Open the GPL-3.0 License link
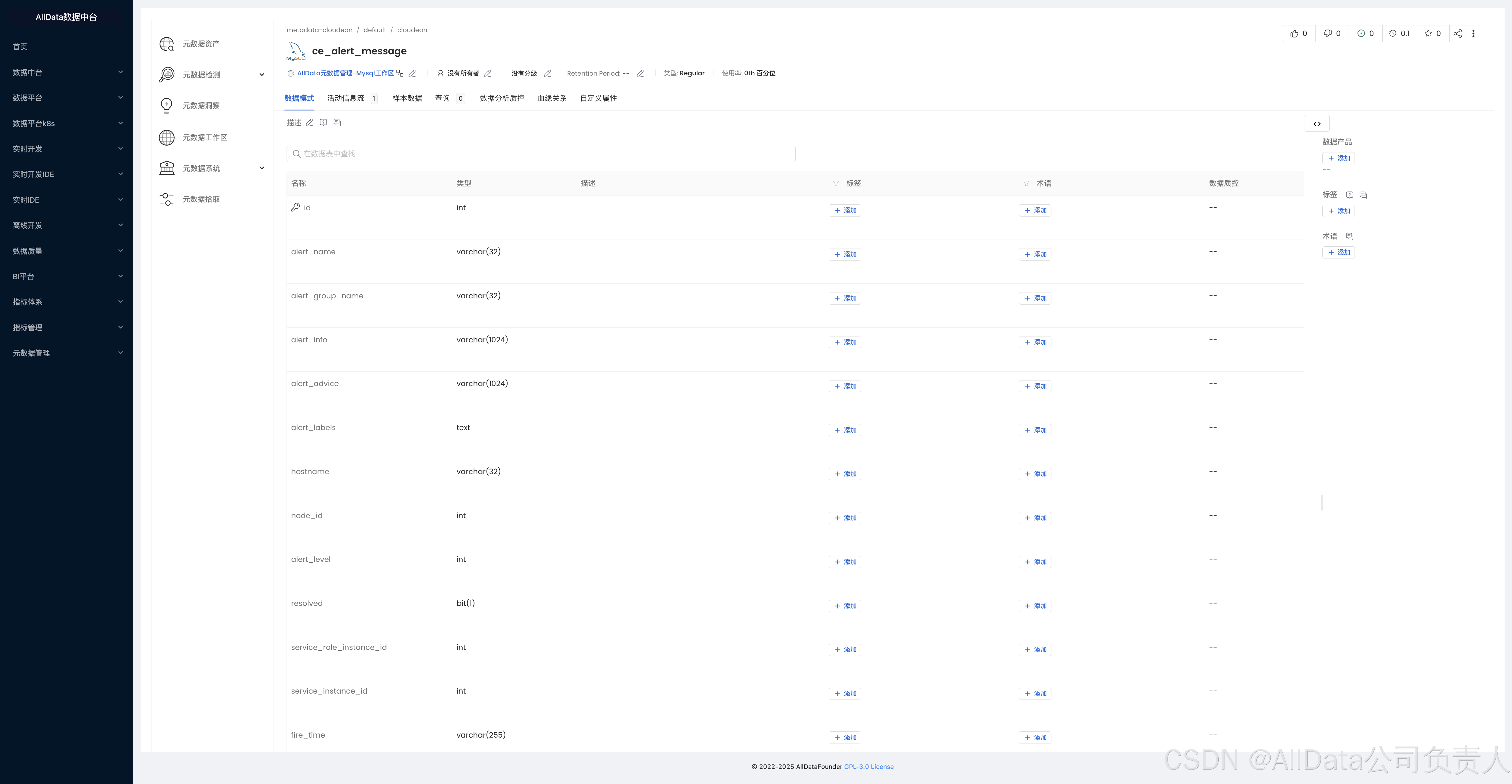This screenshot has height=784, width=1512. tap(869, 766)
